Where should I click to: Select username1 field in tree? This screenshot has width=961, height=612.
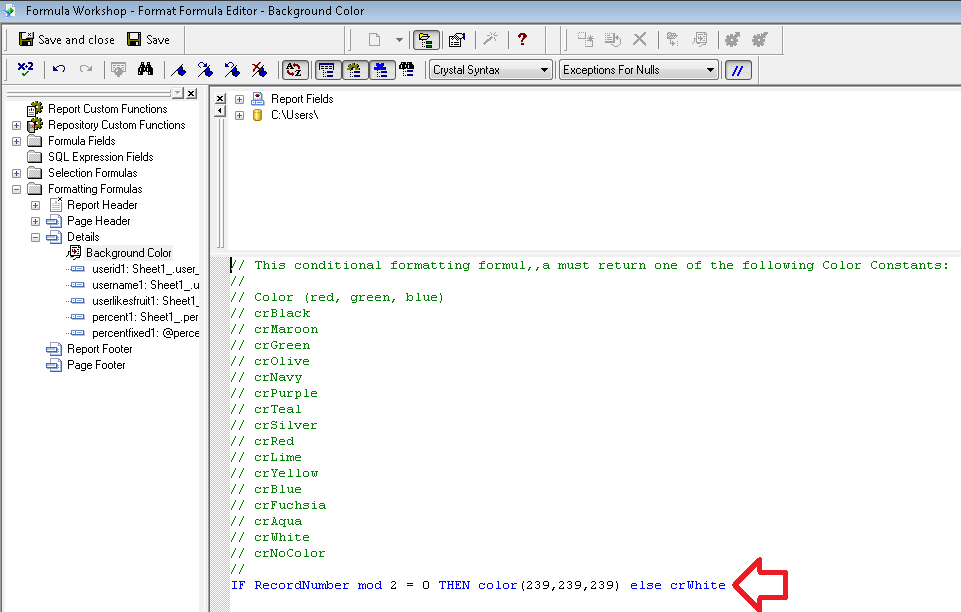point(145,285)
